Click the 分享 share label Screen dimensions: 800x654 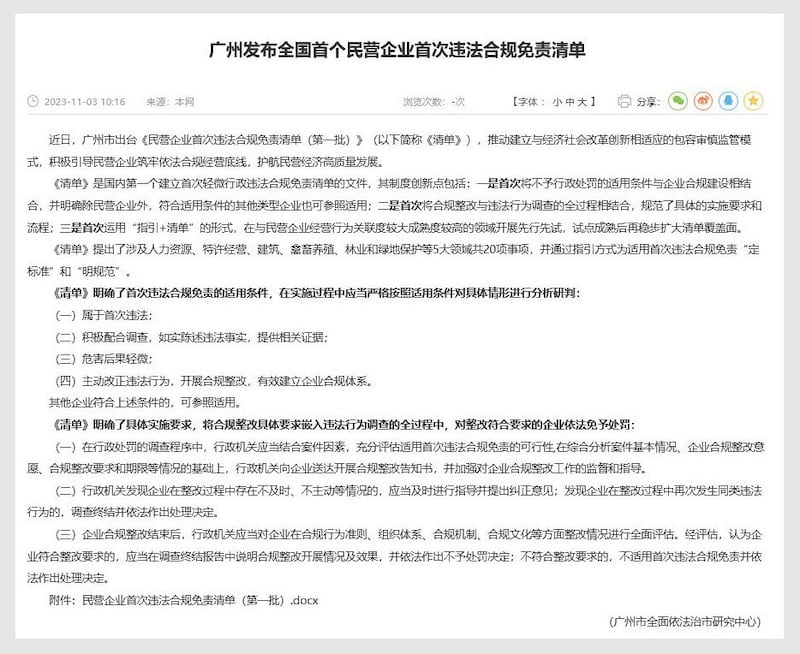click(648, 101)
